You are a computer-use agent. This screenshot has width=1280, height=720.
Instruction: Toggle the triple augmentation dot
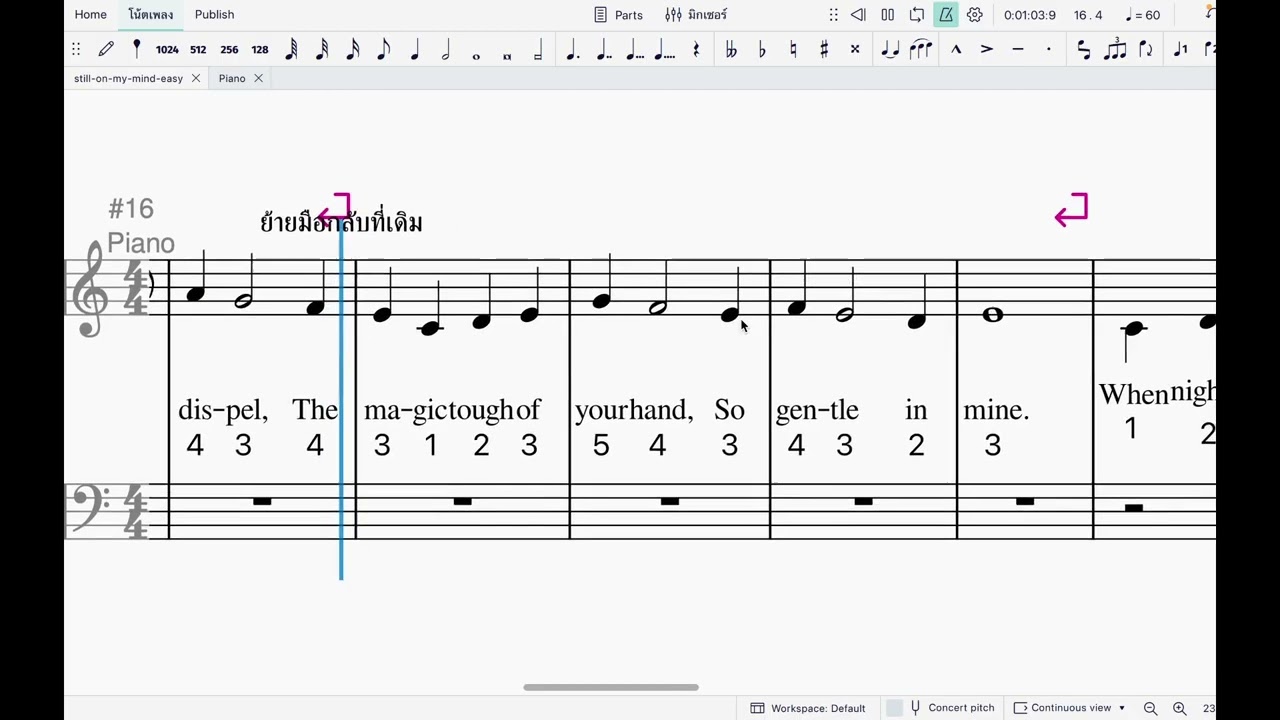click(x=634, y=49)
